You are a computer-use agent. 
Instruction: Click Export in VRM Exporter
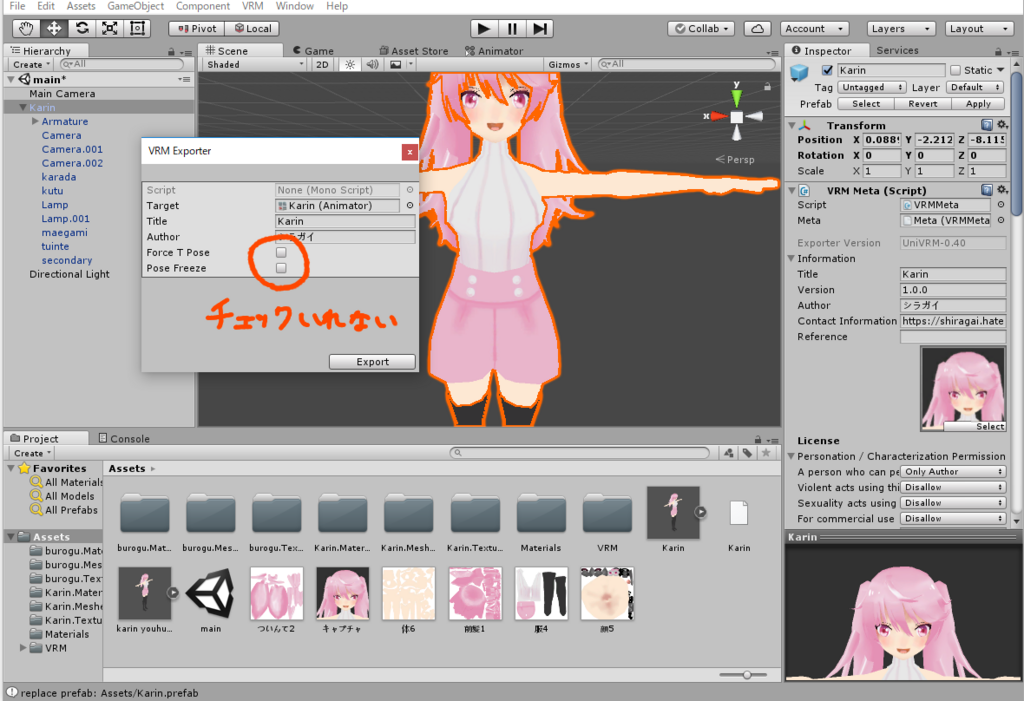pos(372,362)
